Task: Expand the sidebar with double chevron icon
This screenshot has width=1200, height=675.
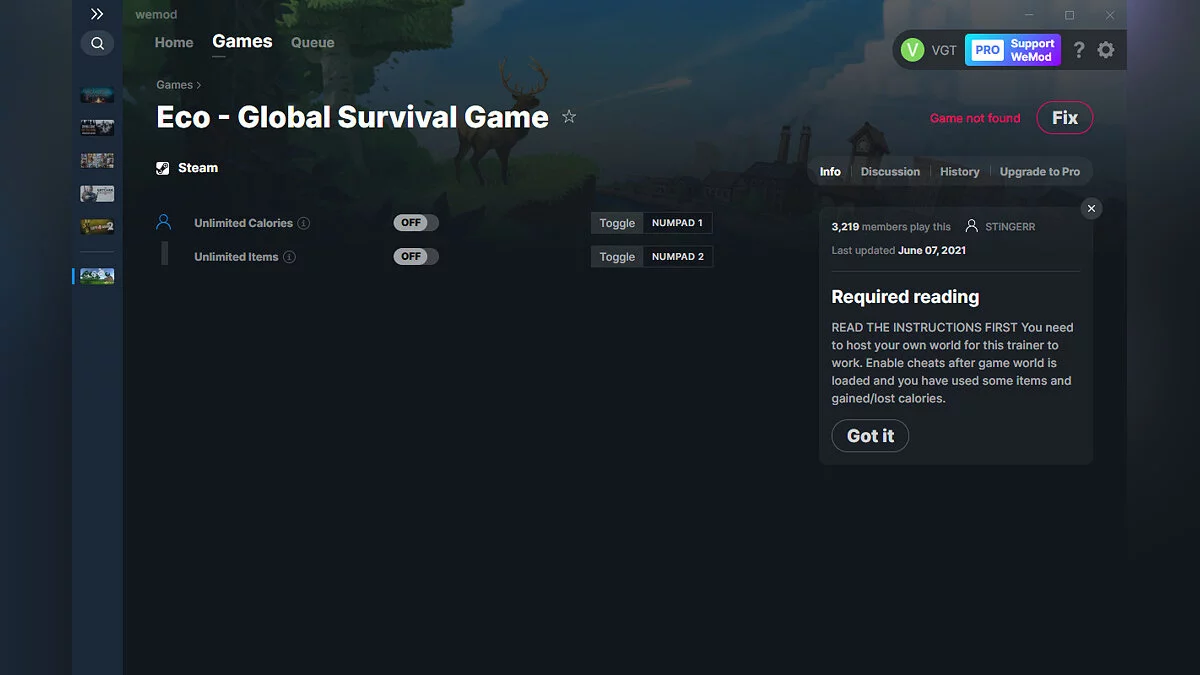Action: point(97,14)
